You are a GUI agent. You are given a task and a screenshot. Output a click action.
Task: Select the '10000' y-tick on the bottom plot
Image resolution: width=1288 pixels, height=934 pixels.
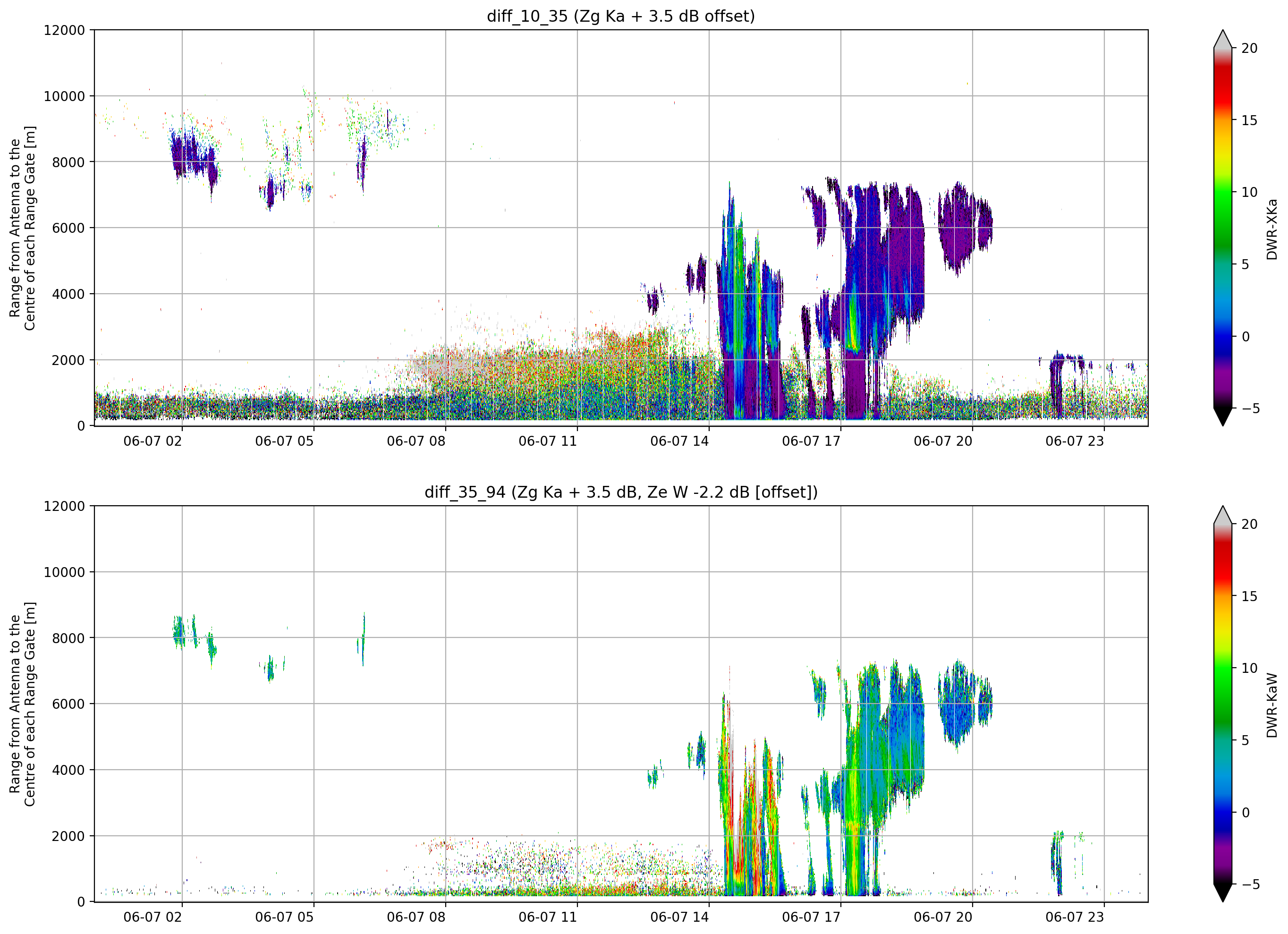(64, 572)
